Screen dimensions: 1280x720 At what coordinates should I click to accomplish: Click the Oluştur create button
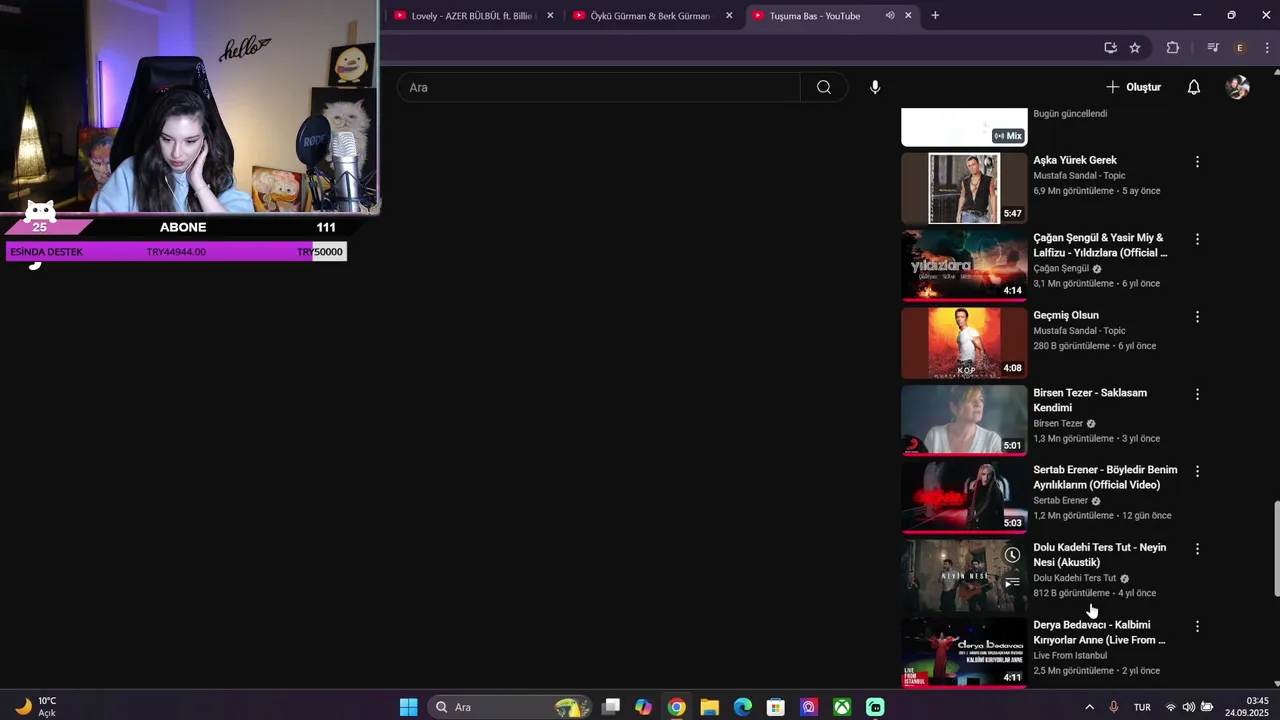coord(1133,87)
